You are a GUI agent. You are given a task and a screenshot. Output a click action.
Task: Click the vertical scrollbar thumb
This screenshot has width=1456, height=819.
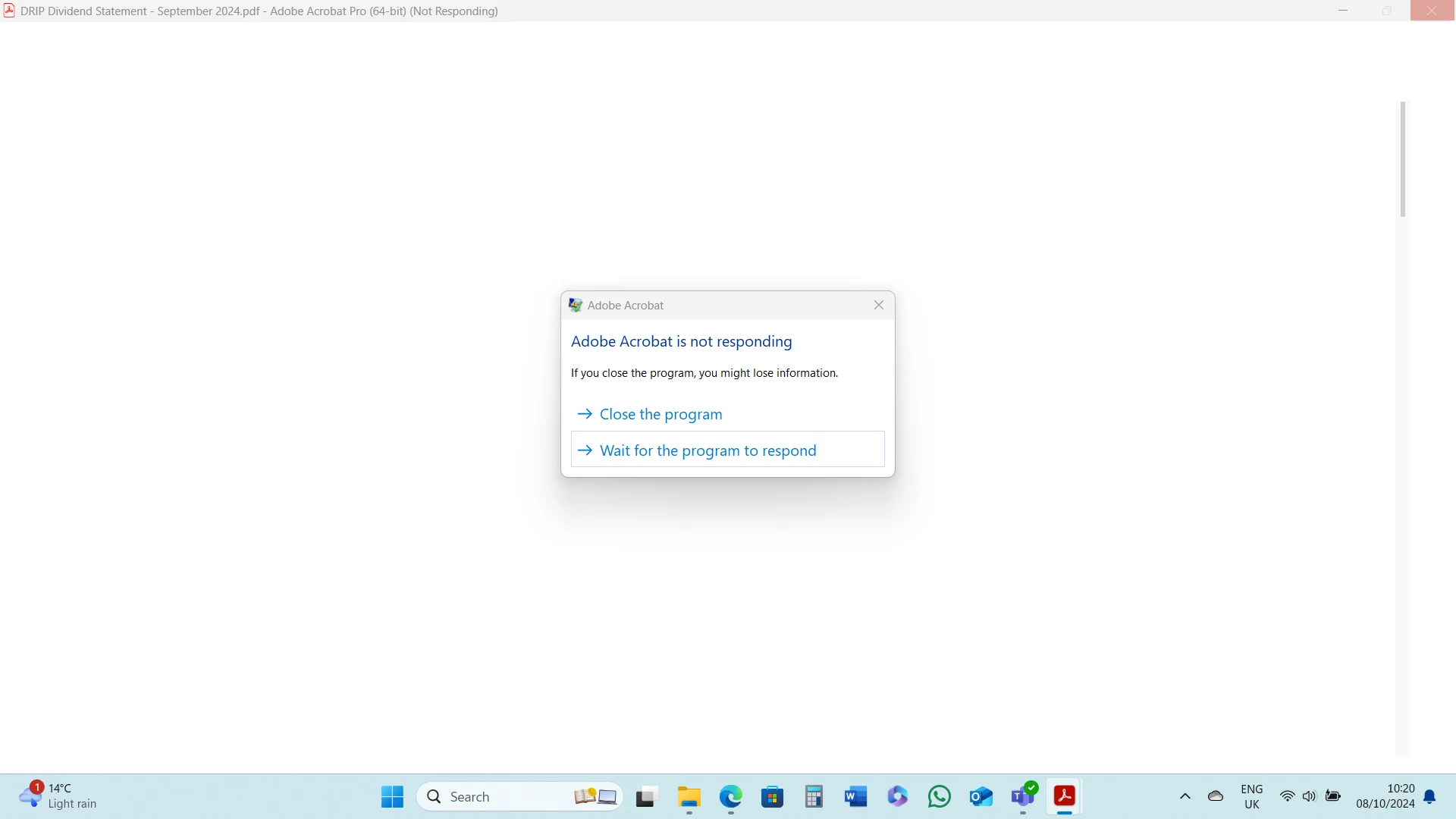coord(1403,159)
